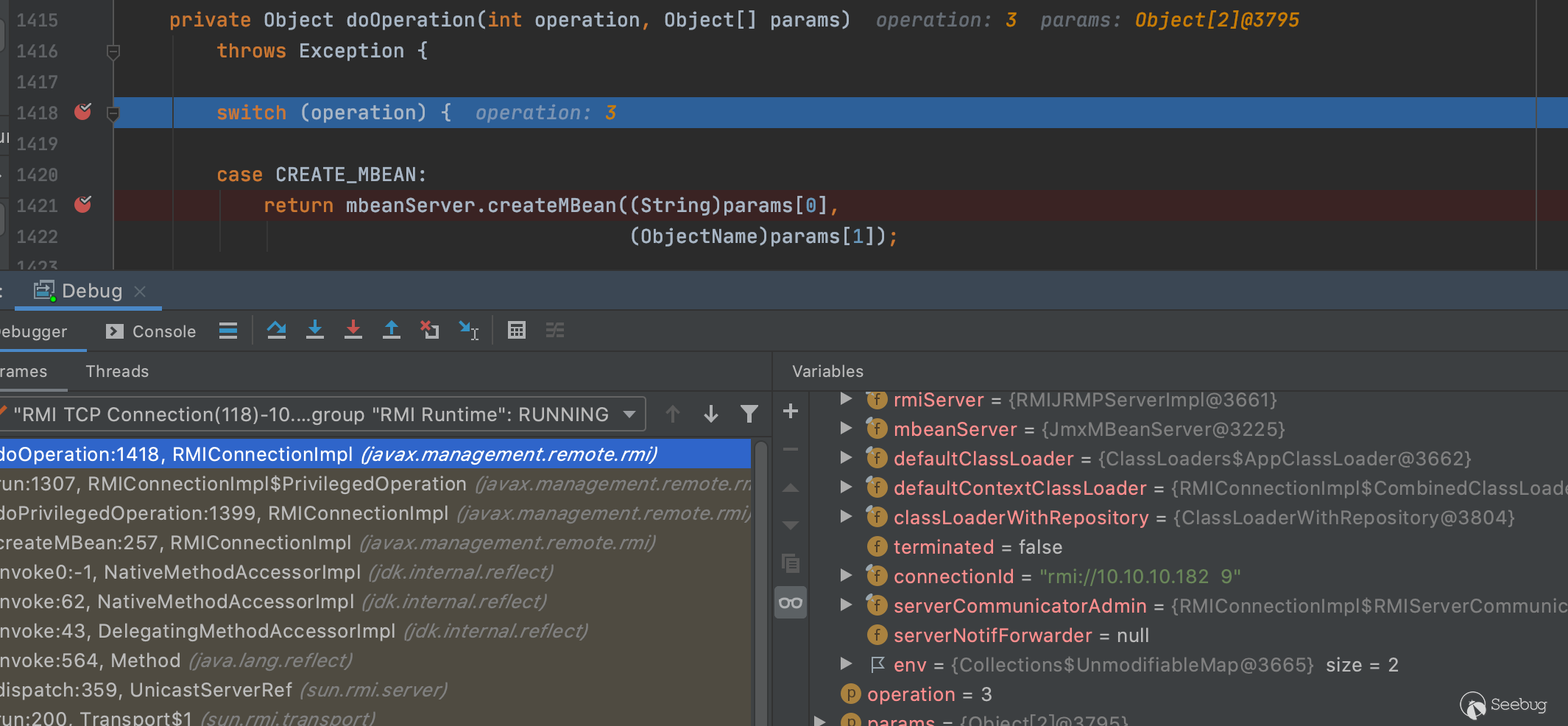Toggle the breakpoint on line 1418
Viewport: 1568px width, 726px height.
82,112
